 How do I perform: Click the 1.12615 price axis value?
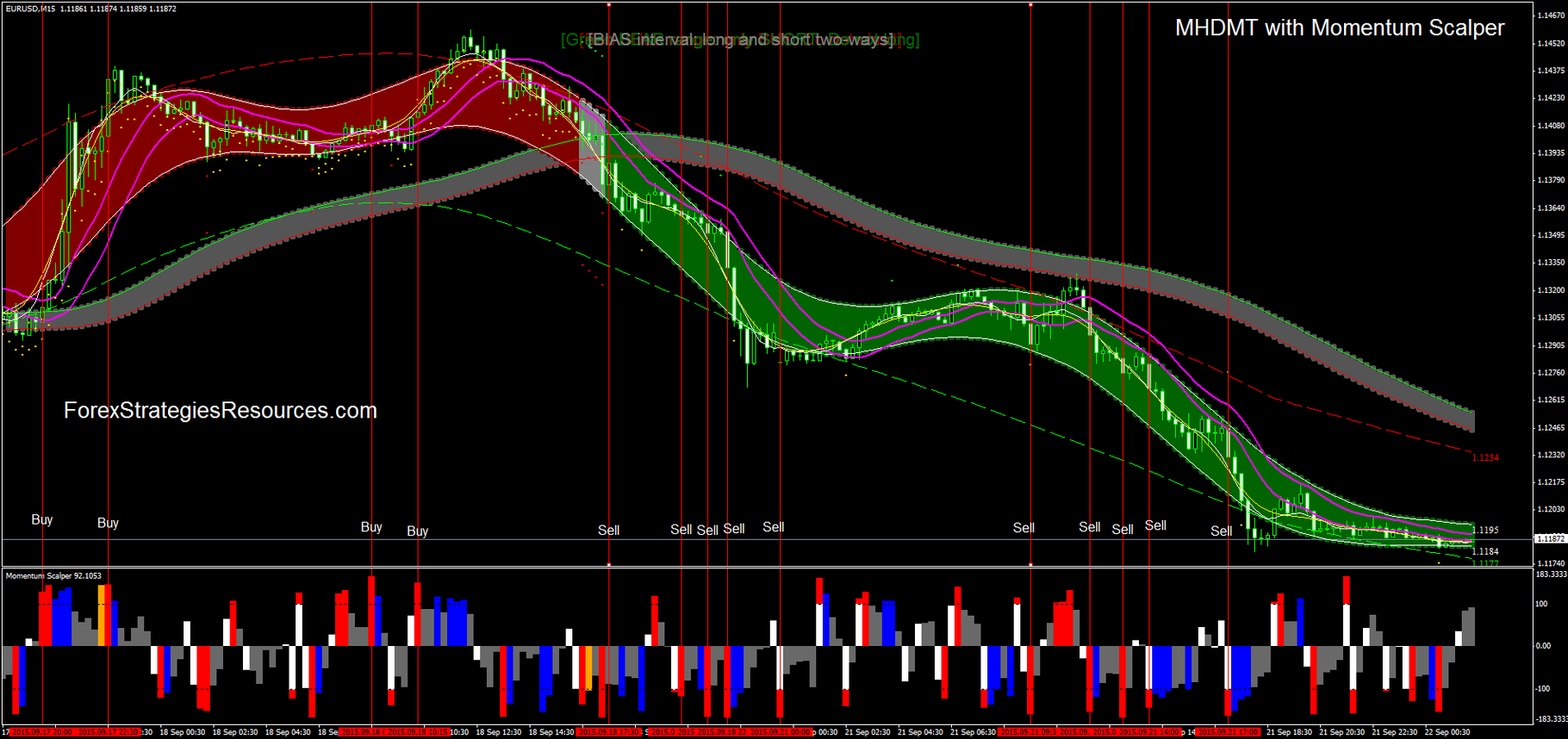click(x=1551, y=400)
